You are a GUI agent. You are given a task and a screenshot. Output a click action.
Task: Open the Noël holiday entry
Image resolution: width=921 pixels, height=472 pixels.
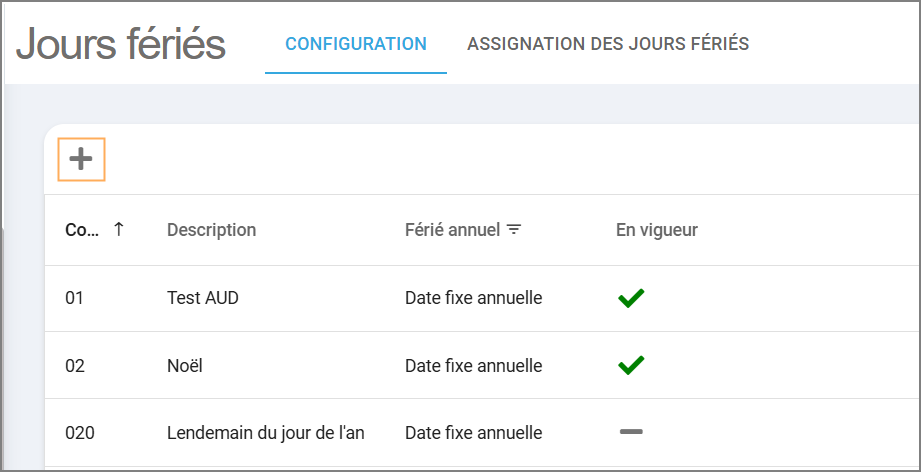click(x=185, y=365)
